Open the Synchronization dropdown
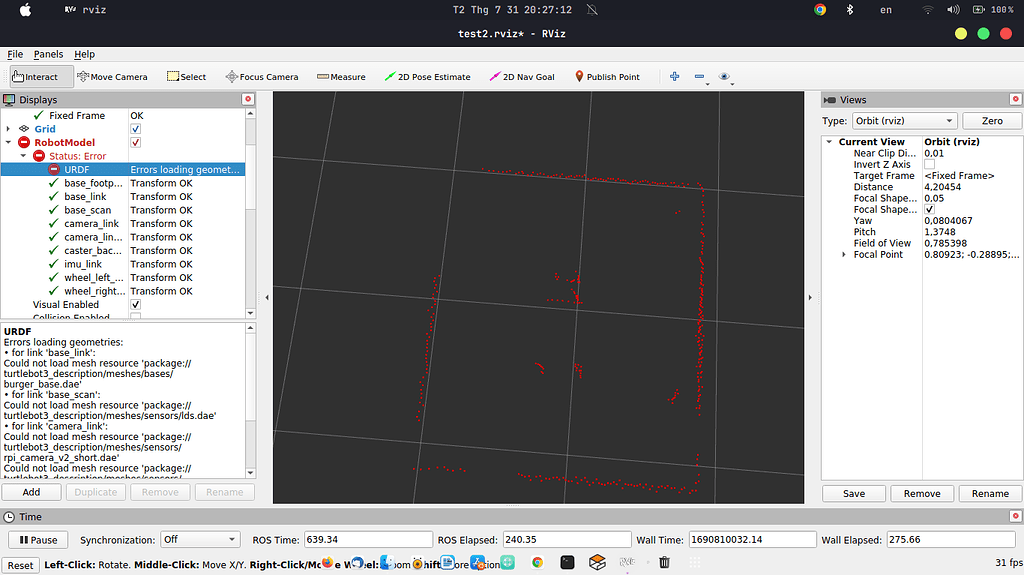This screenshot has width=1024, height=575. click(x=200, y=540)
